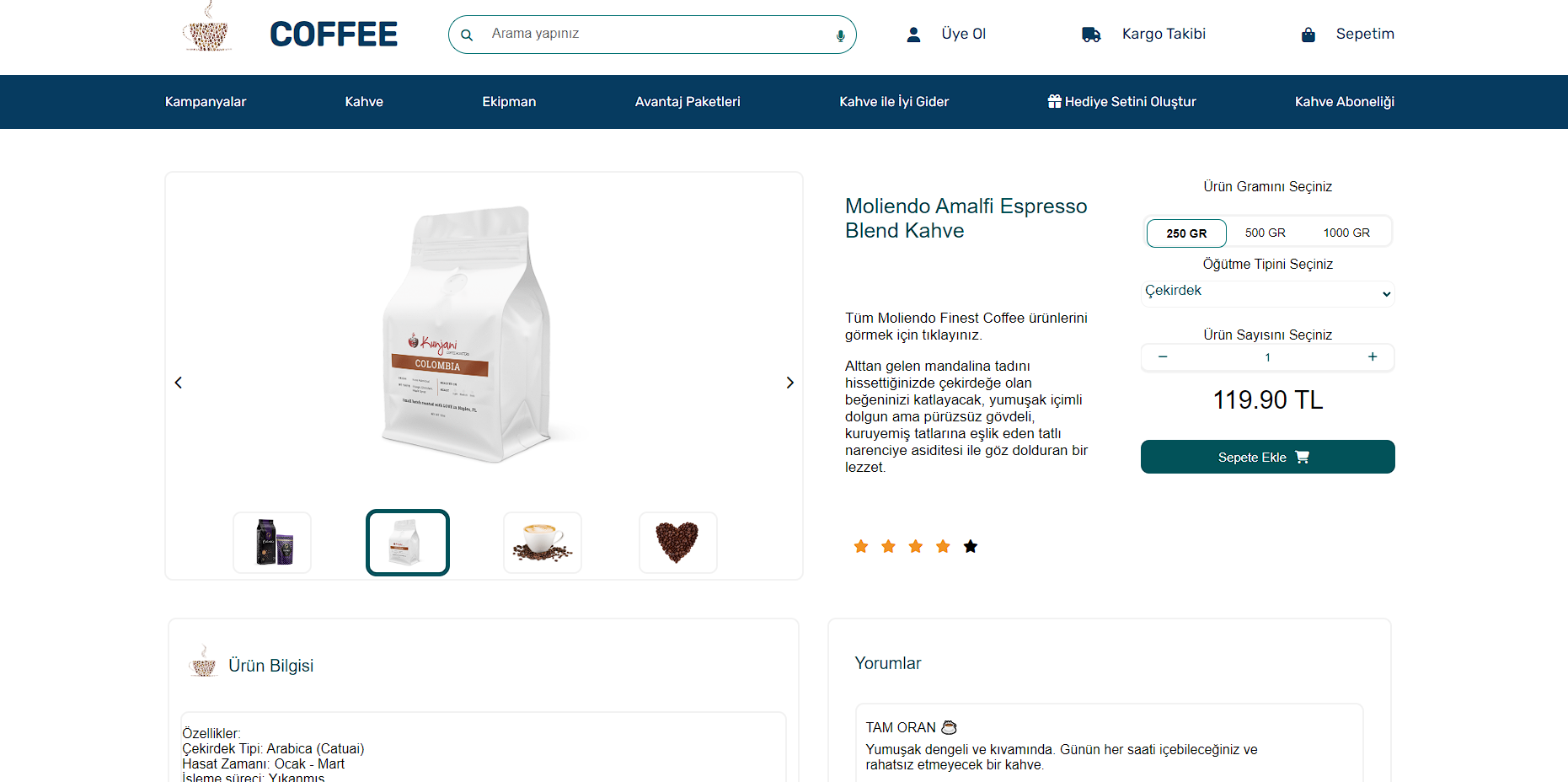Click the gift icon beside Hediye Setini Oluştur
This screenshot has height=782, width=1568.
coord(1054,100)
